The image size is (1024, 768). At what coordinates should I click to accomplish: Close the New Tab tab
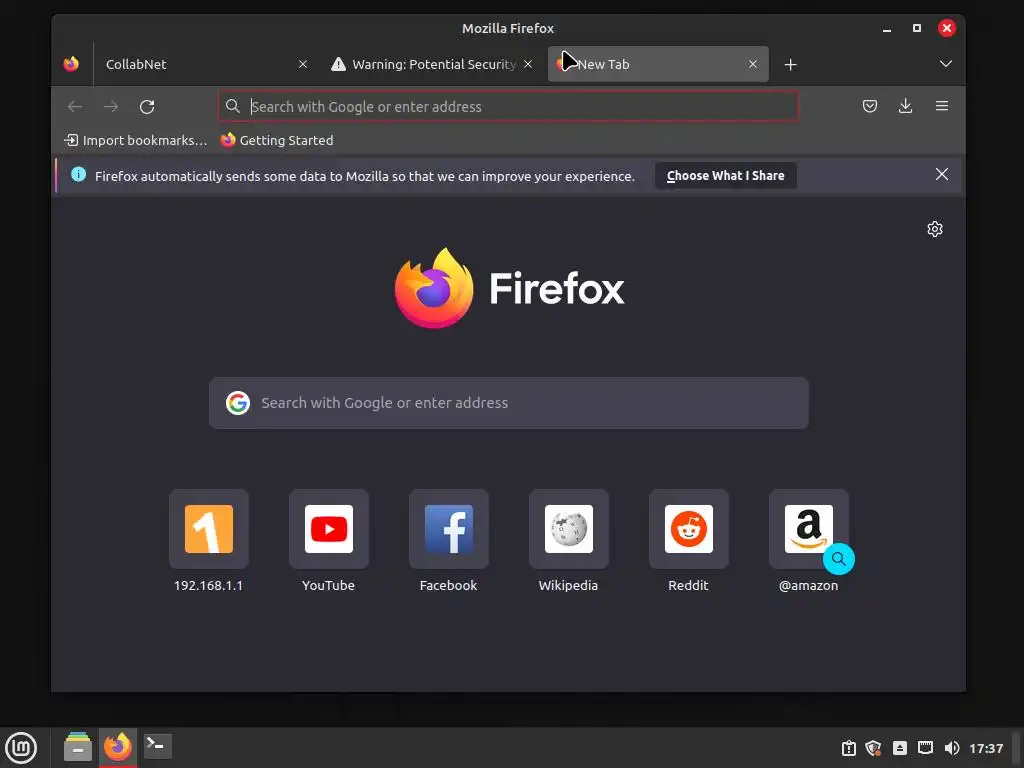pos(752,64)
